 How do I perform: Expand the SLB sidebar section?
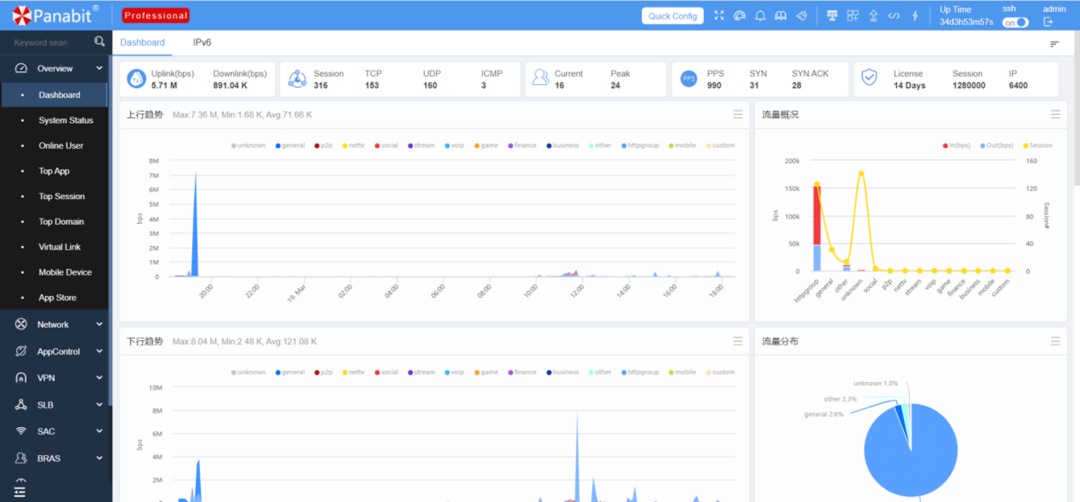(55, 405)
